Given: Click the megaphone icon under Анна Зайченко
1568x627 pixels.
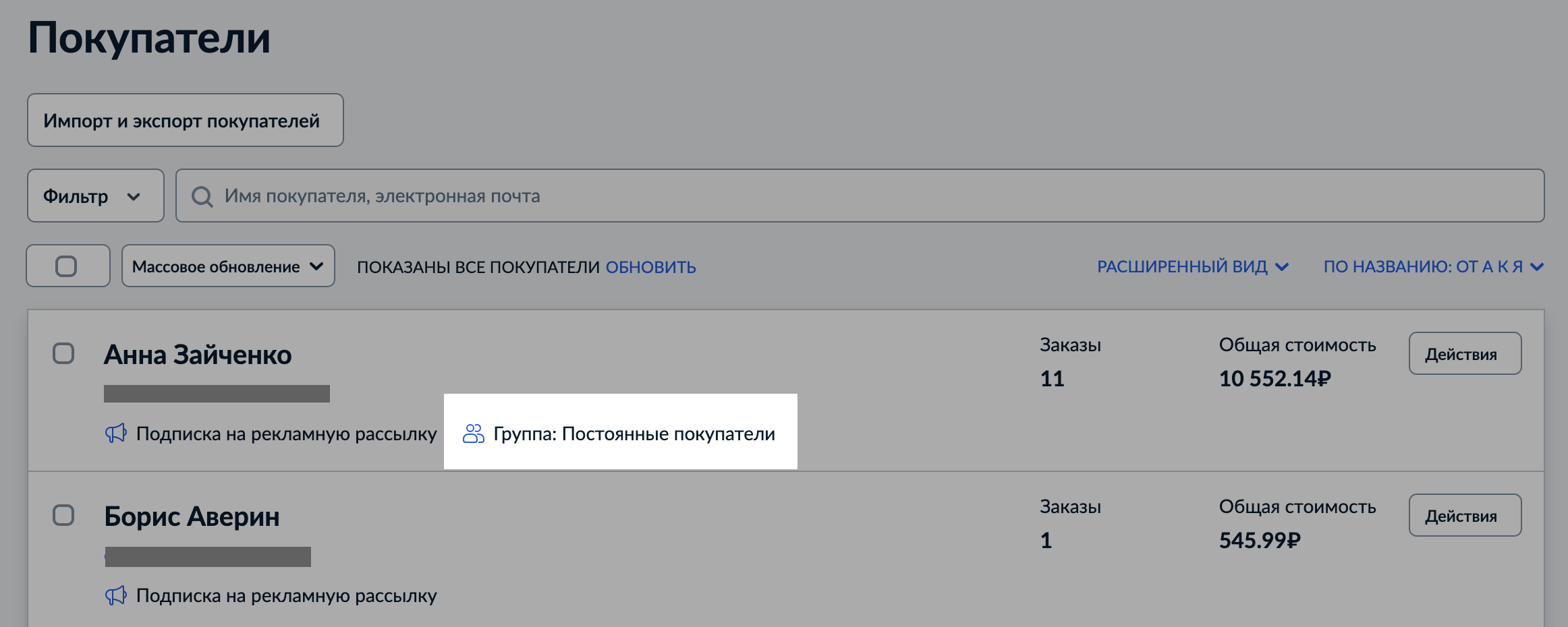Looking at the screenshot, I should [x=116, y=433].
